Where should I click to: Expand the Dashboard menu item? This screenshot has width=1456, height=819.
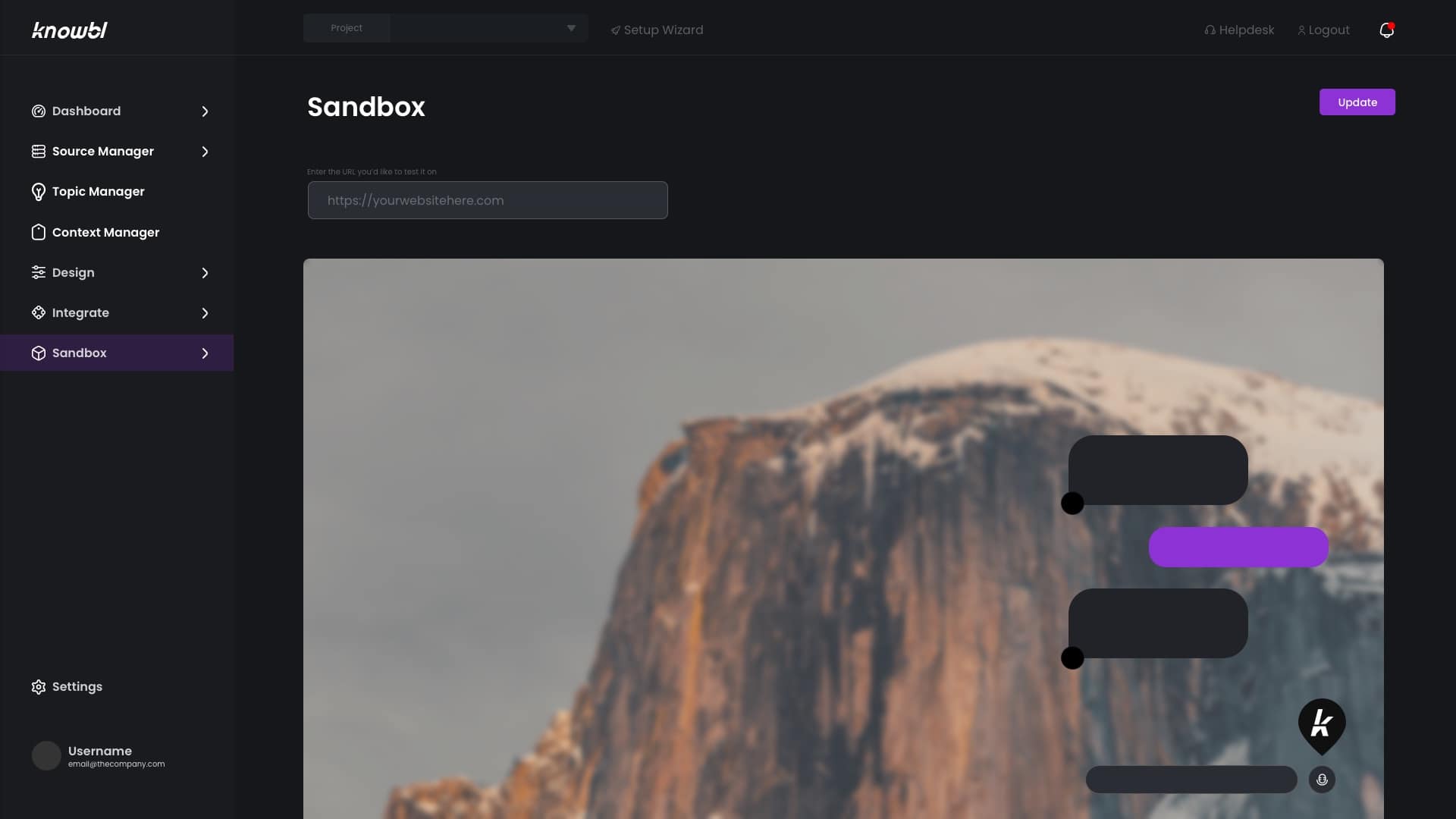pyautogui.click(x=205, y=111)
